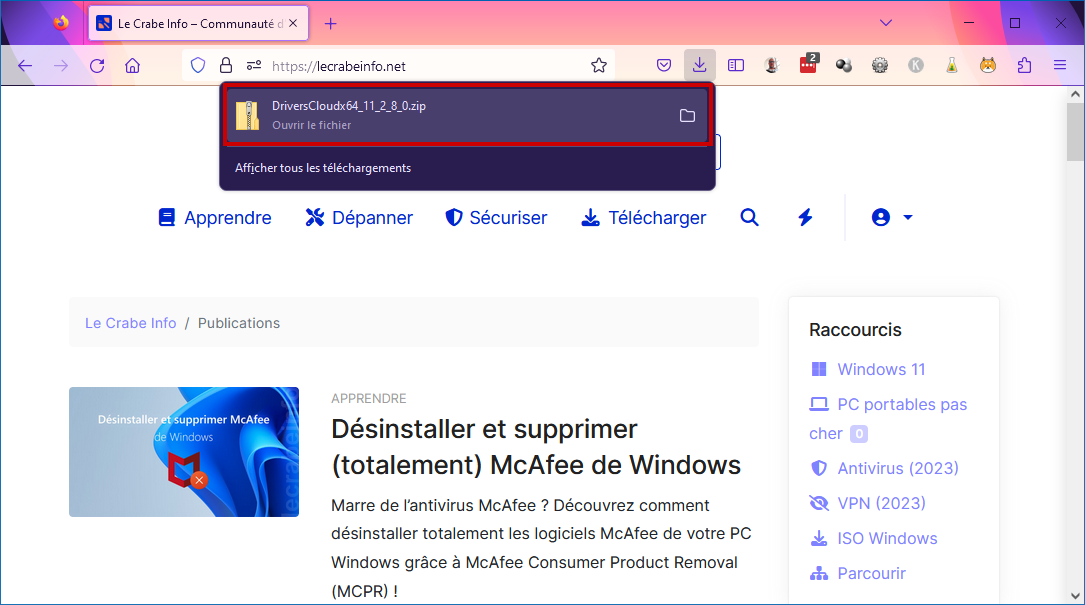The height and width of the screenshot is (605, 1085).
Task: Open the Antivirus (2023) shortcut
Action: (x=884, y=469)
